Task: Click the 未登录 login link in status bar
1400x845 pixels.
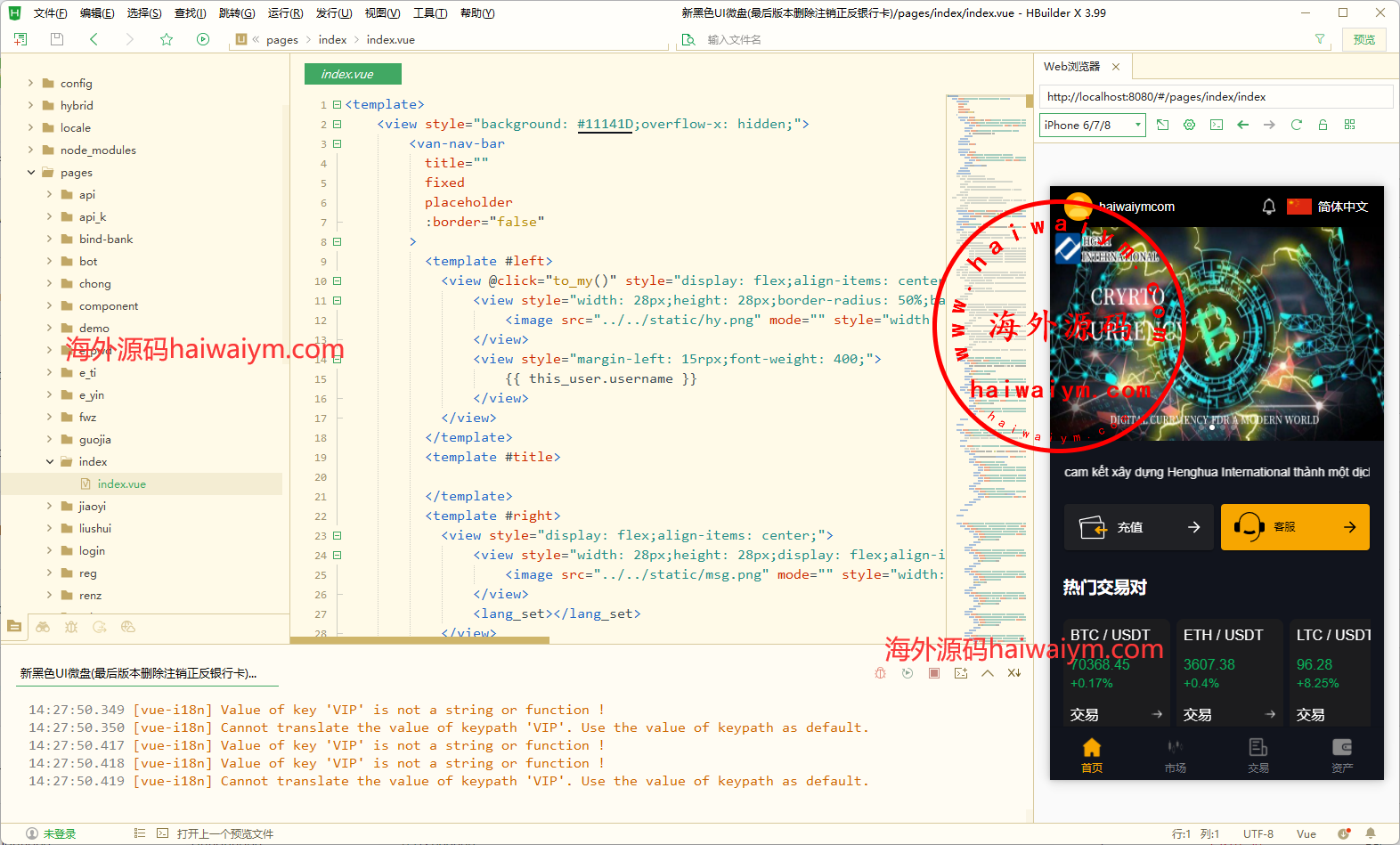Action: [59, 833]
